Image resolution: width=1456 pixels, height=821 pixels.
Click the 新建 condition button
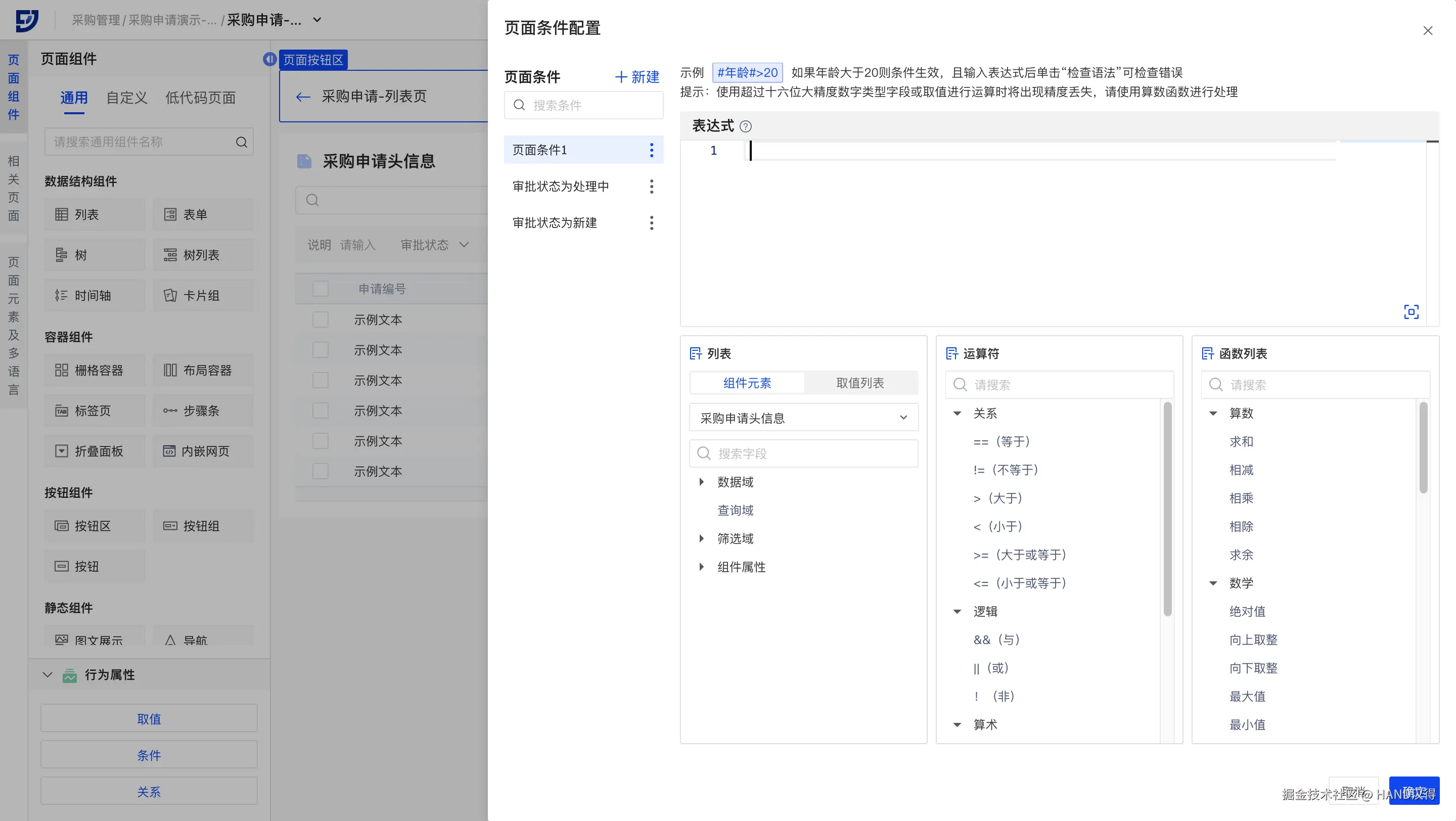(x=637, y=77)
